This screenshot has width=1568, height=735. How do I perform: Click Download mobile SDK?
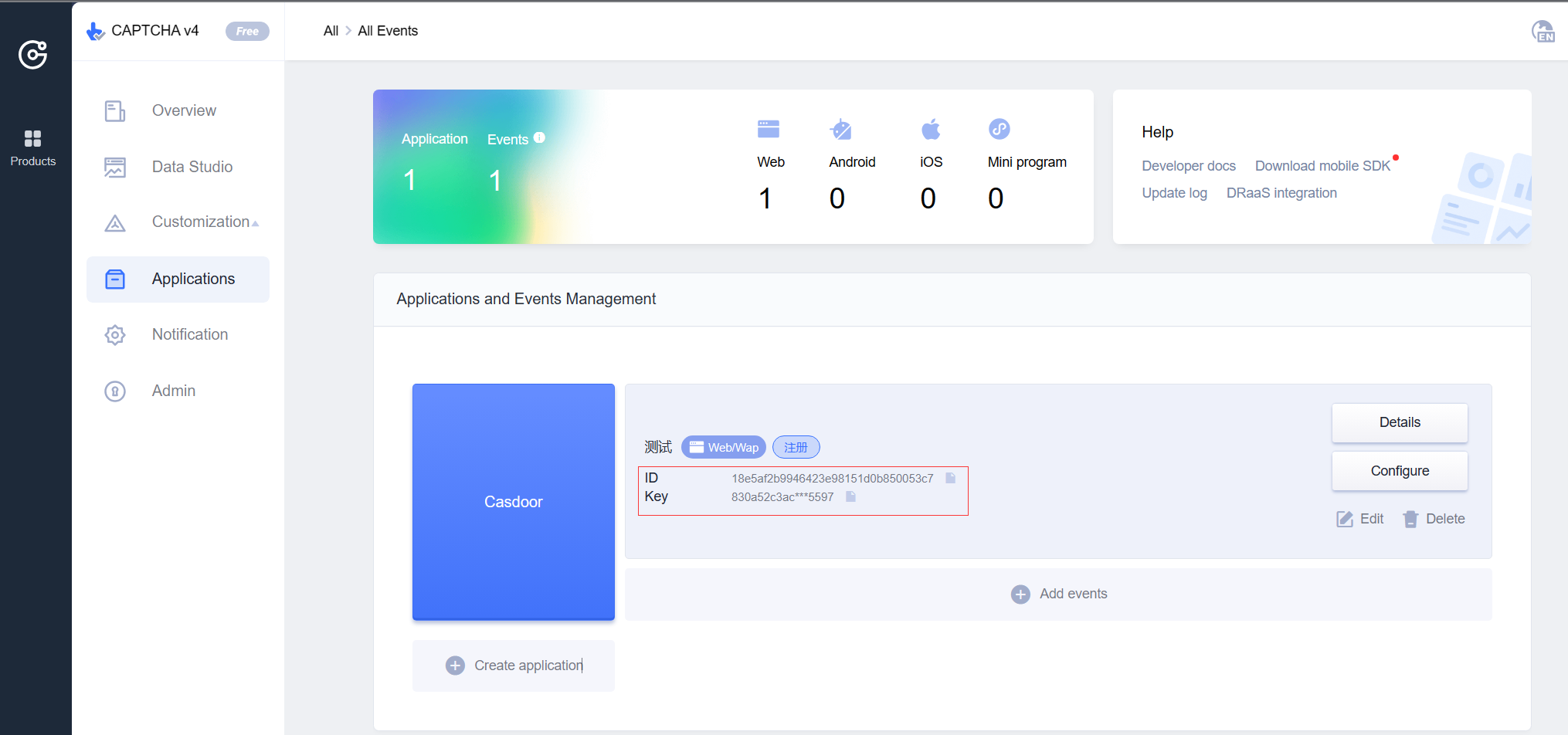(x=1322, y=166)
